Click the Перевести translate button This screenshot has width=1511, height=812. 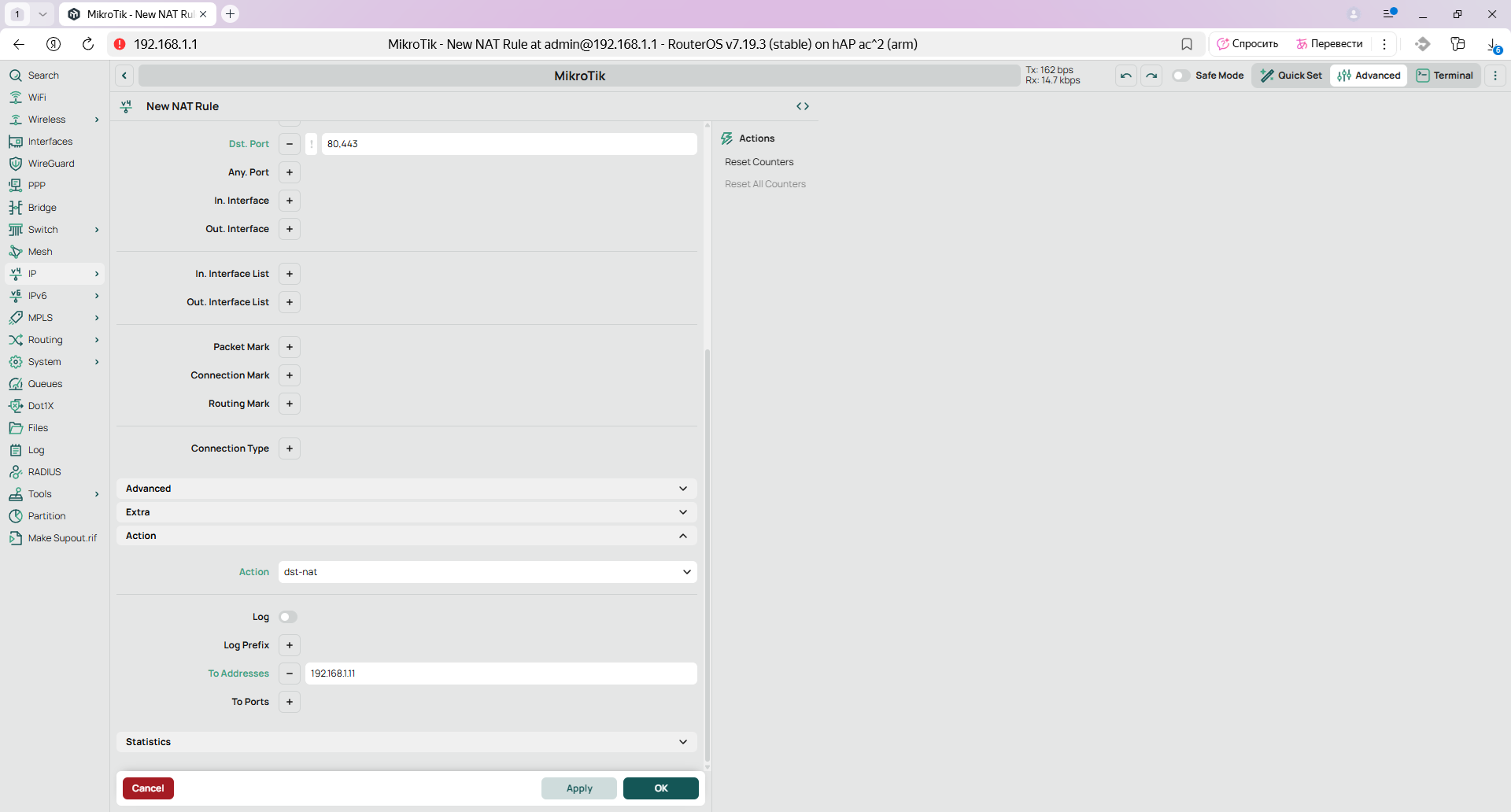tap(1329, 44)
